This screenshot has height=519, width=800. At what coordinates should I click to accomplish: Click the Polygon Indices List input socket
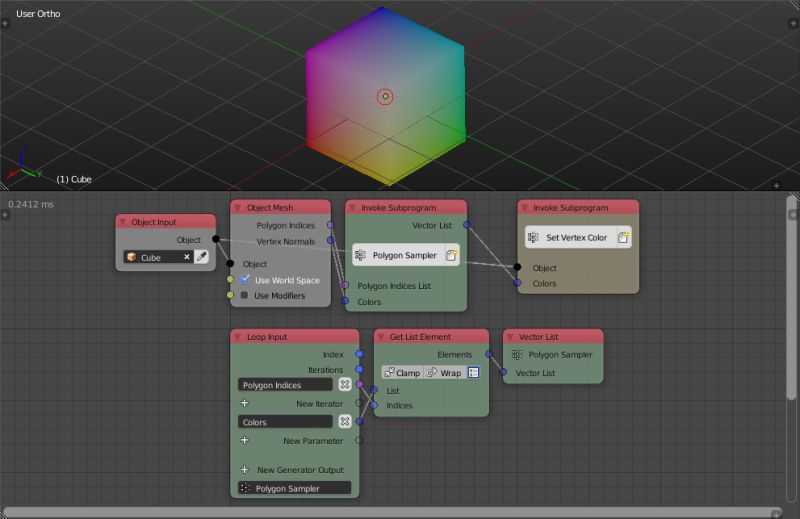pos(345,285)
